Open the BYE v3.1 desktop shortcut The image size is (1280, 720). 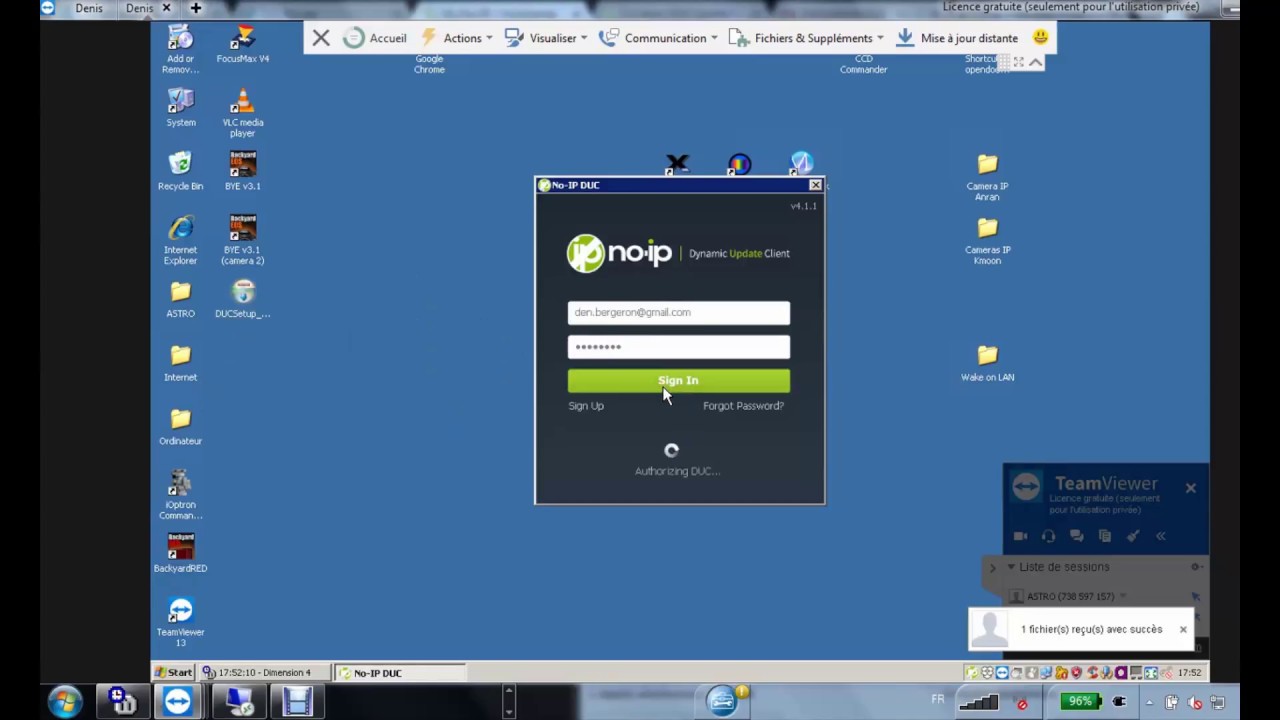(242, 171)
